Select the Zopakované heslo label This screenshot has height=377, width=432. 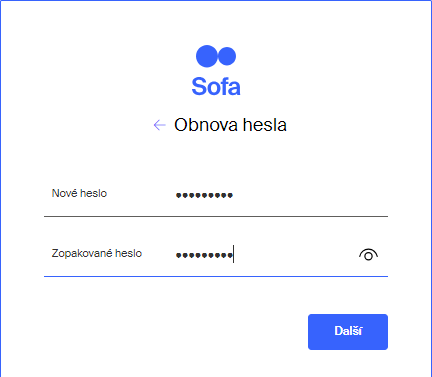[97, 253]
